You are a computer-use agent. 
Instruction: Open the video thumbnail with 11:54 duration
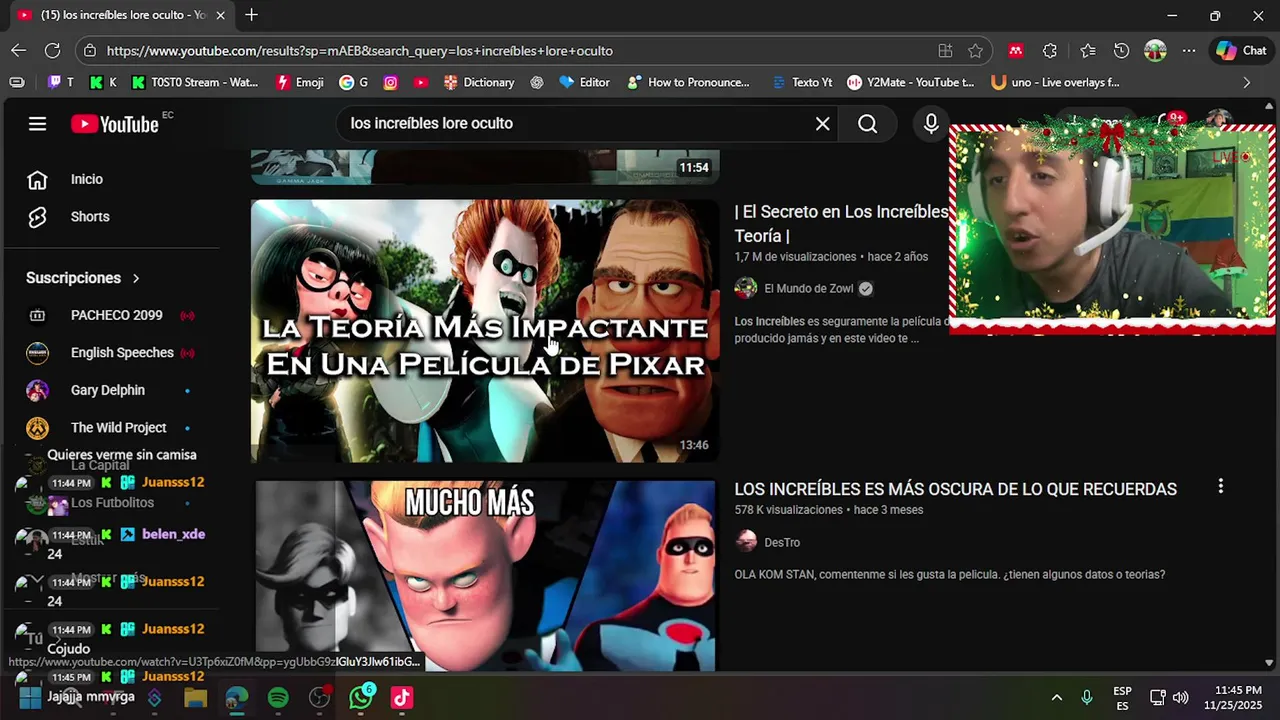(x=485, y=166)
